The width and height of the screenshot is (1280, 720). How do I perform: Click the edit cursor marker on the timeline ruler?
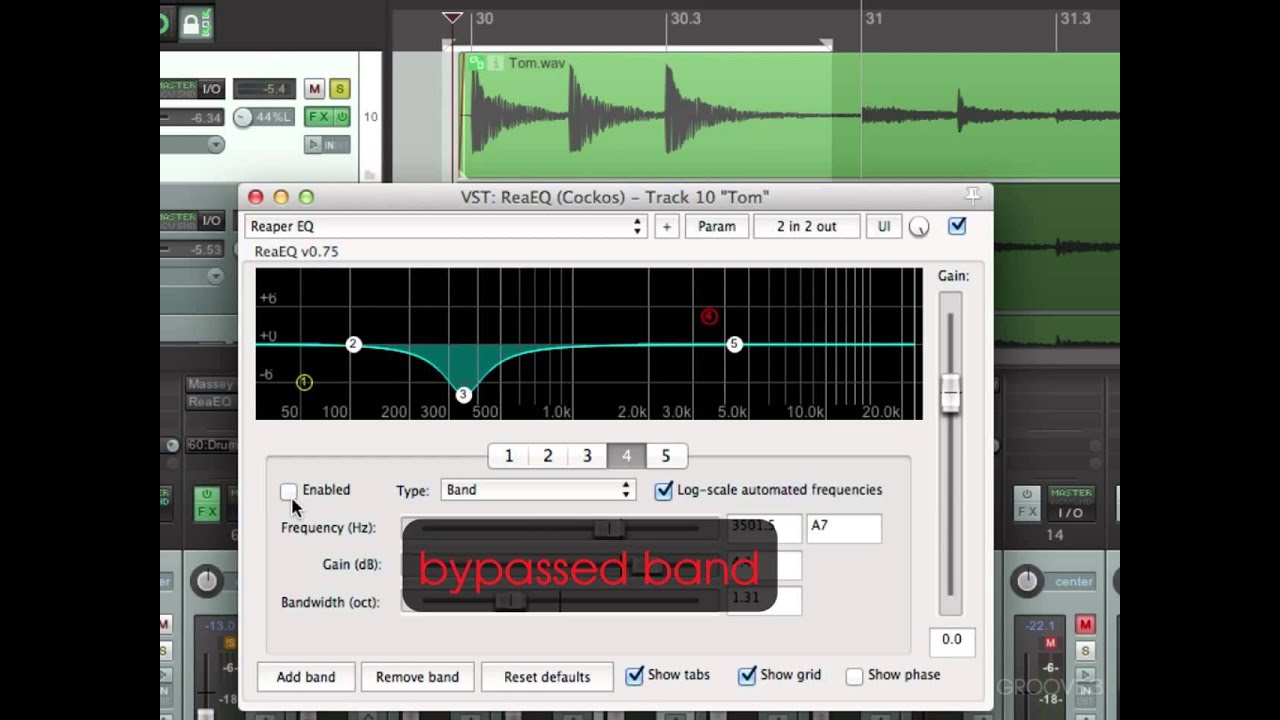tap(452, 17)
